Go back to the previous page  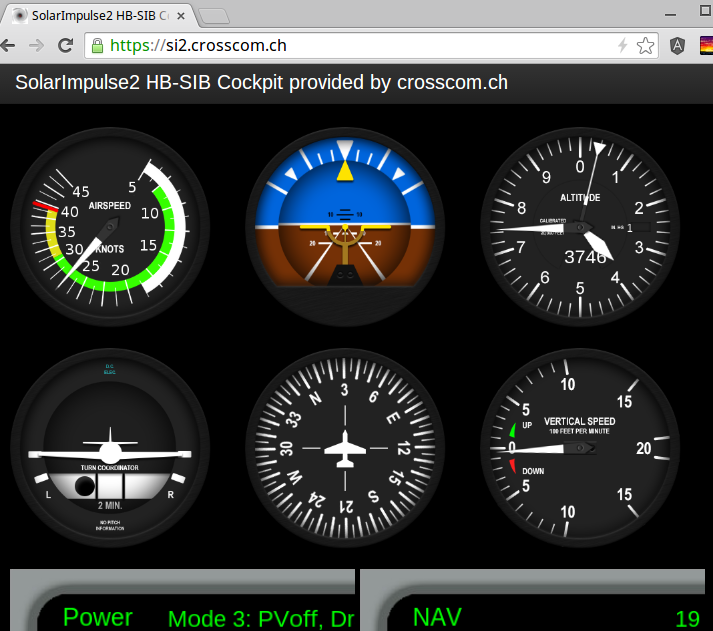point(10,45)
